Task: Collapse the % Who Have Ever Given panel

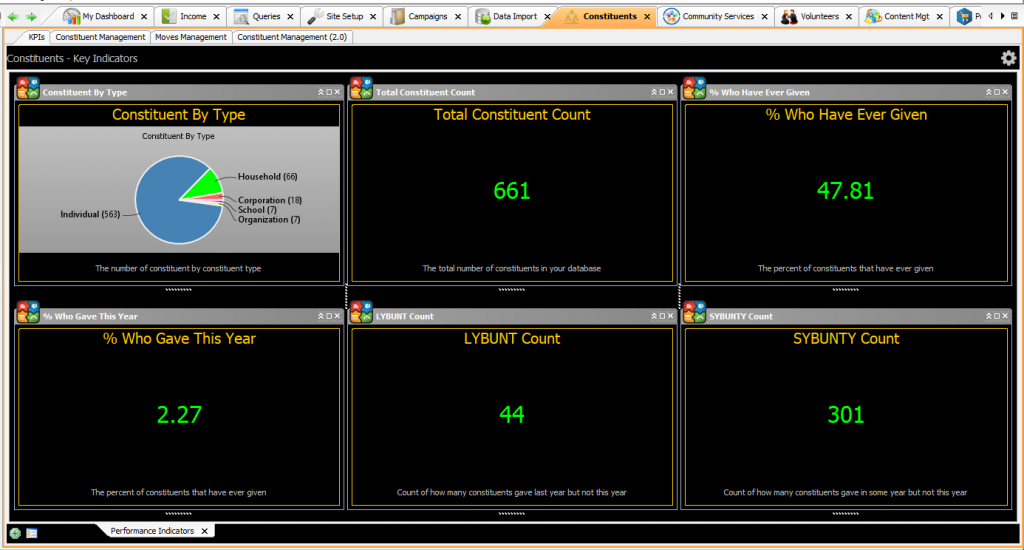Action: click(x=988, y=92)
